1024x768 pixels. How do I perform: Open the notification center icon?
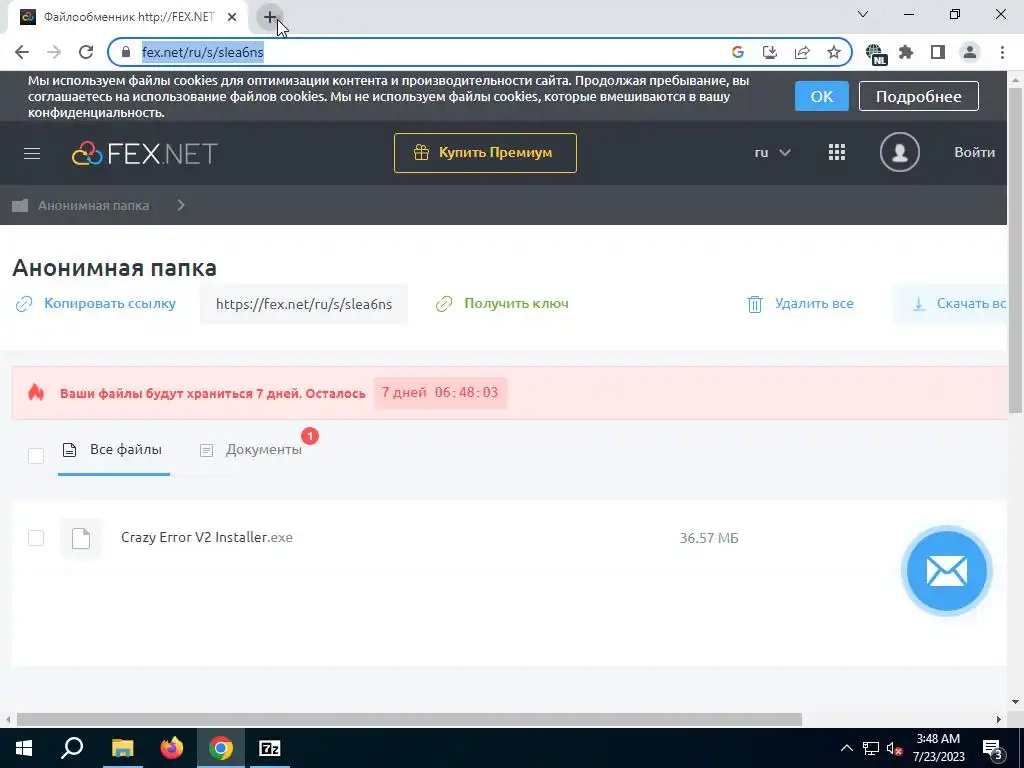993,748
